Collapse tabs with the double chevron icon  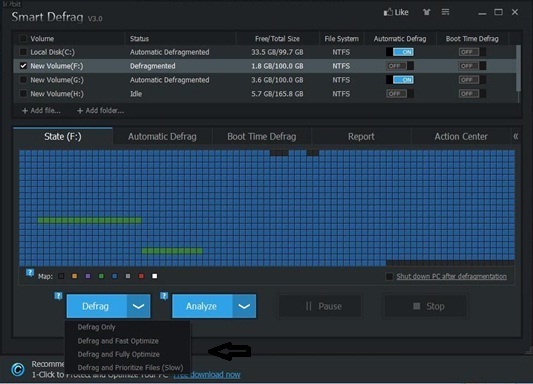point(516,136)
